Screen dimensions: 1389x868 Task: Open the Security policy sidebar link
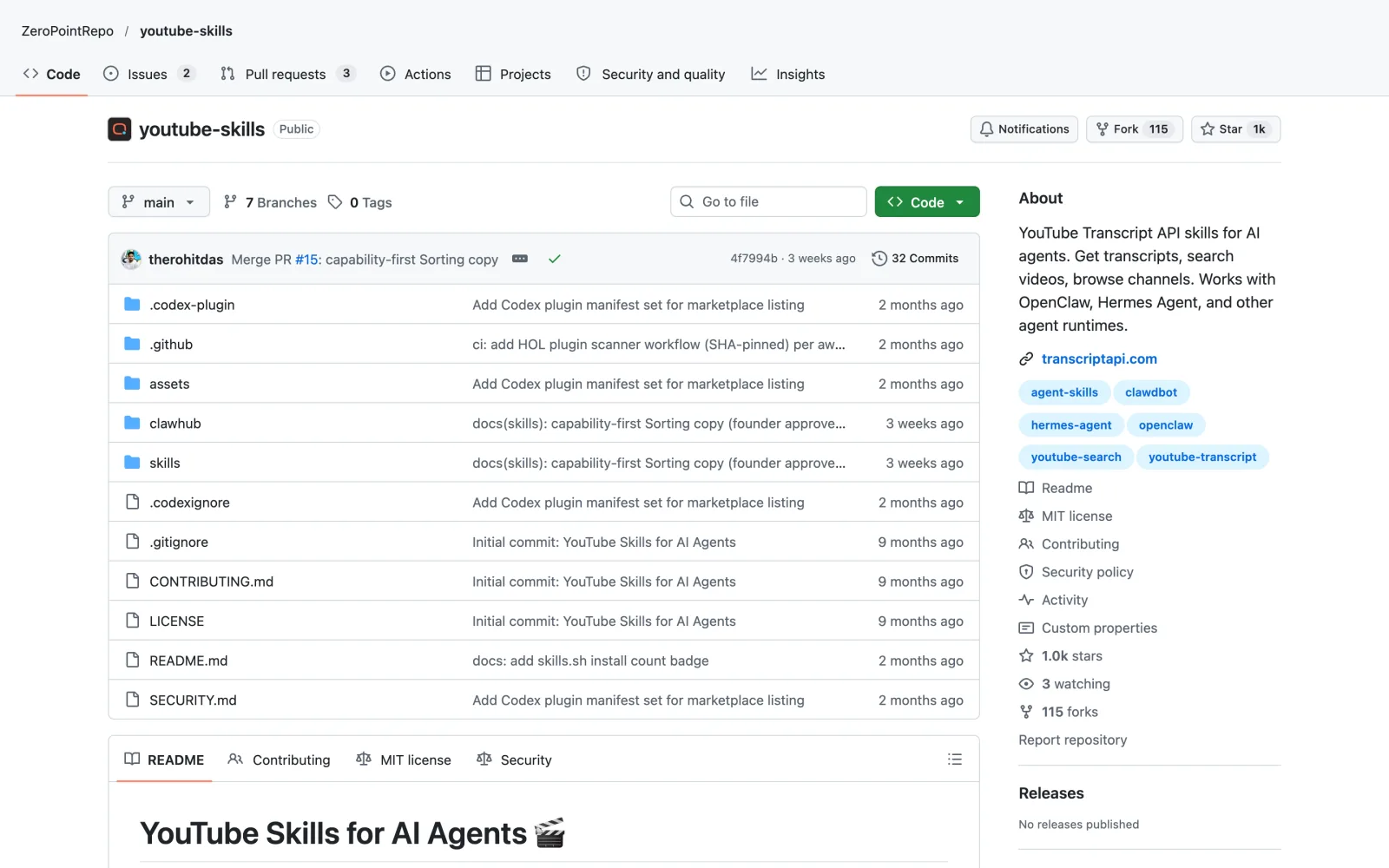(1076, 572)
